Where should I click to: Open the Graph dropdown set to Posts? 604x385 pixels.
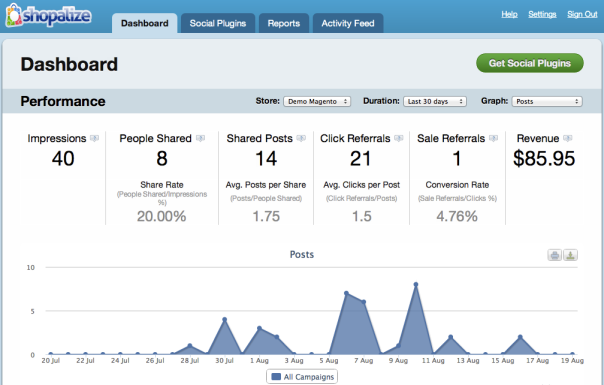547,101
